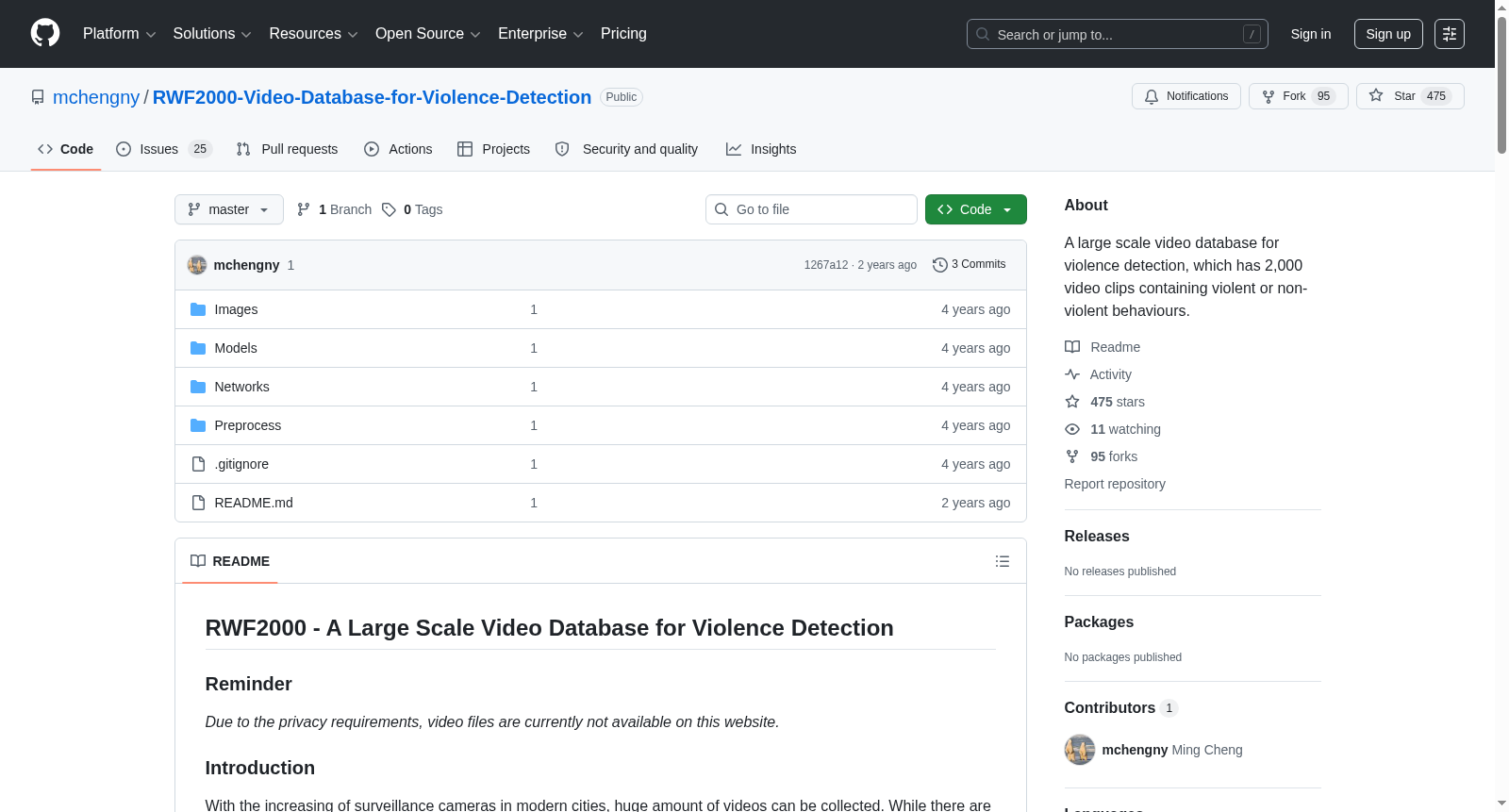Open the master branch selector dropdown

229,209
